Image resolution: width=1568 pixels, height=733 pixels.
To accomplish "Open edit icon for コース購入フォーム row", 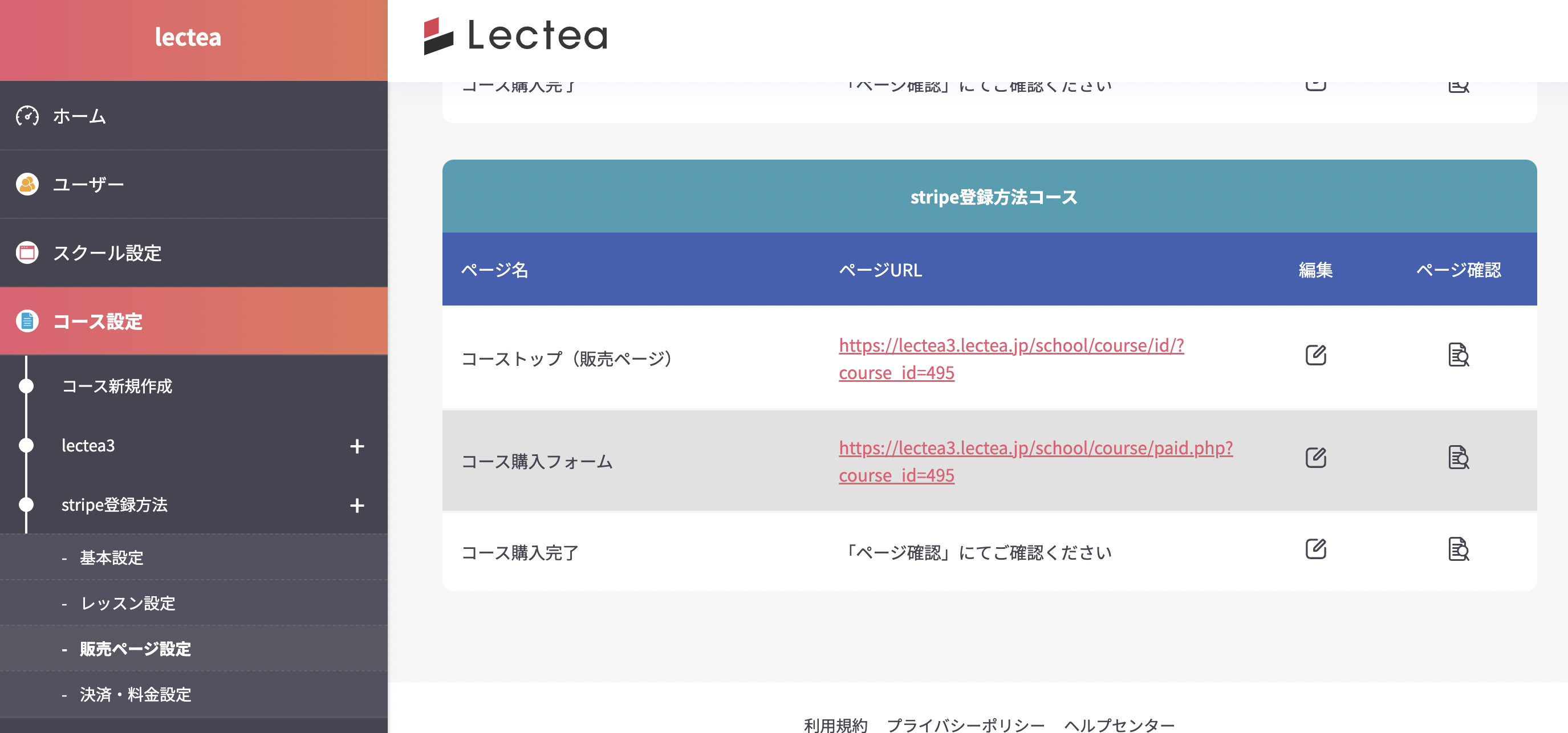I will [x=1316, y=458].
